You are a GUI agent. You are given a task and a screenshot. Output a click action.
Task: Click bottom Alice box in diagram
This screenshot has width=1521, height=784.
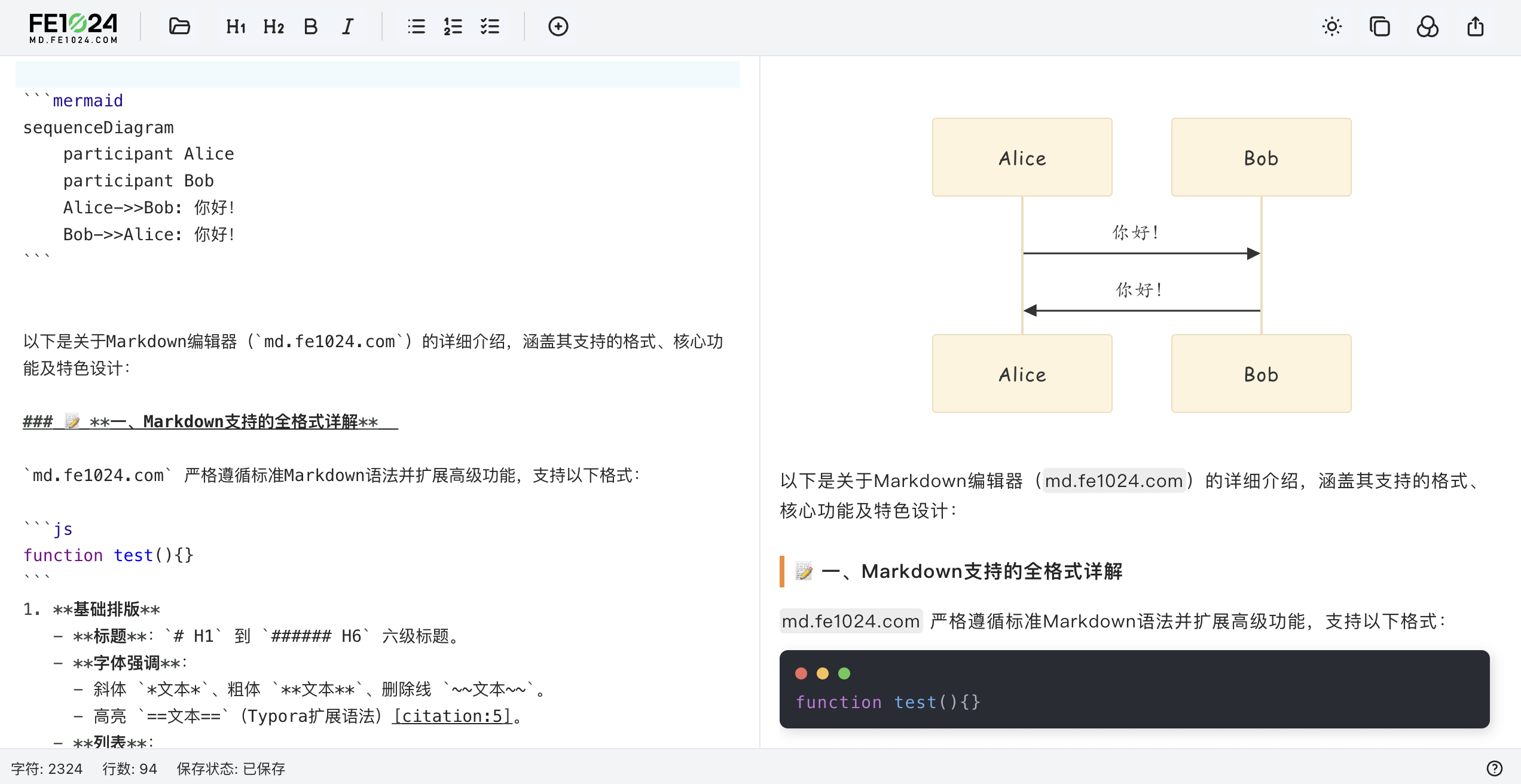(1022, 373)
